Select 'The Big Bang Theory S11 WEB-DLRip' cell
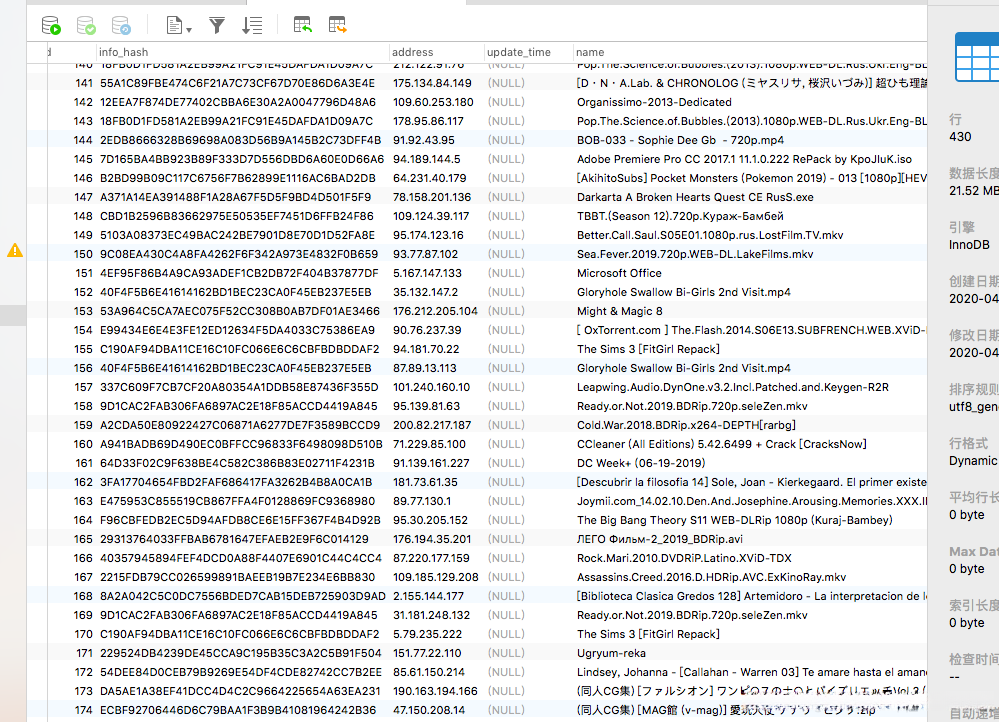This screenshot has height=722, width=999. pos(735,520)
